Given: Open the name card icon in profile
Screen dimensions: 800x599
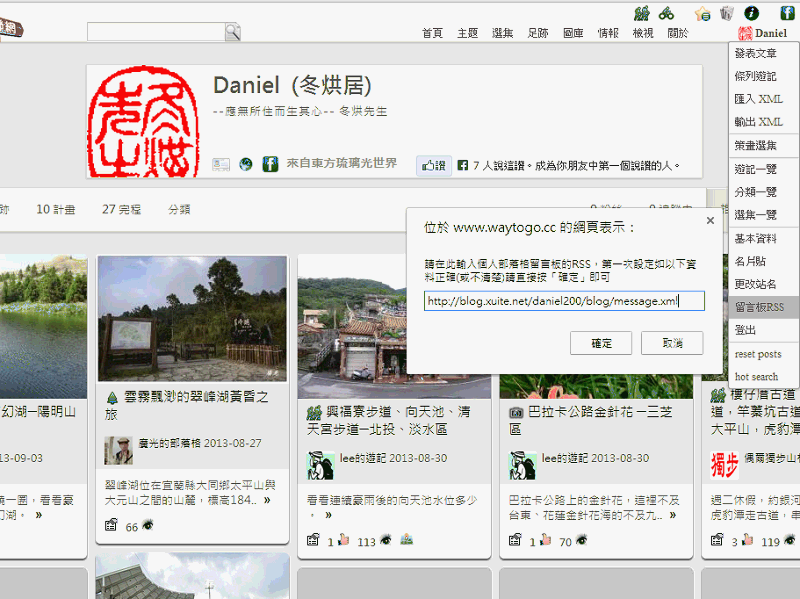Looking at the screenshot, I should [x=222, y=164].
